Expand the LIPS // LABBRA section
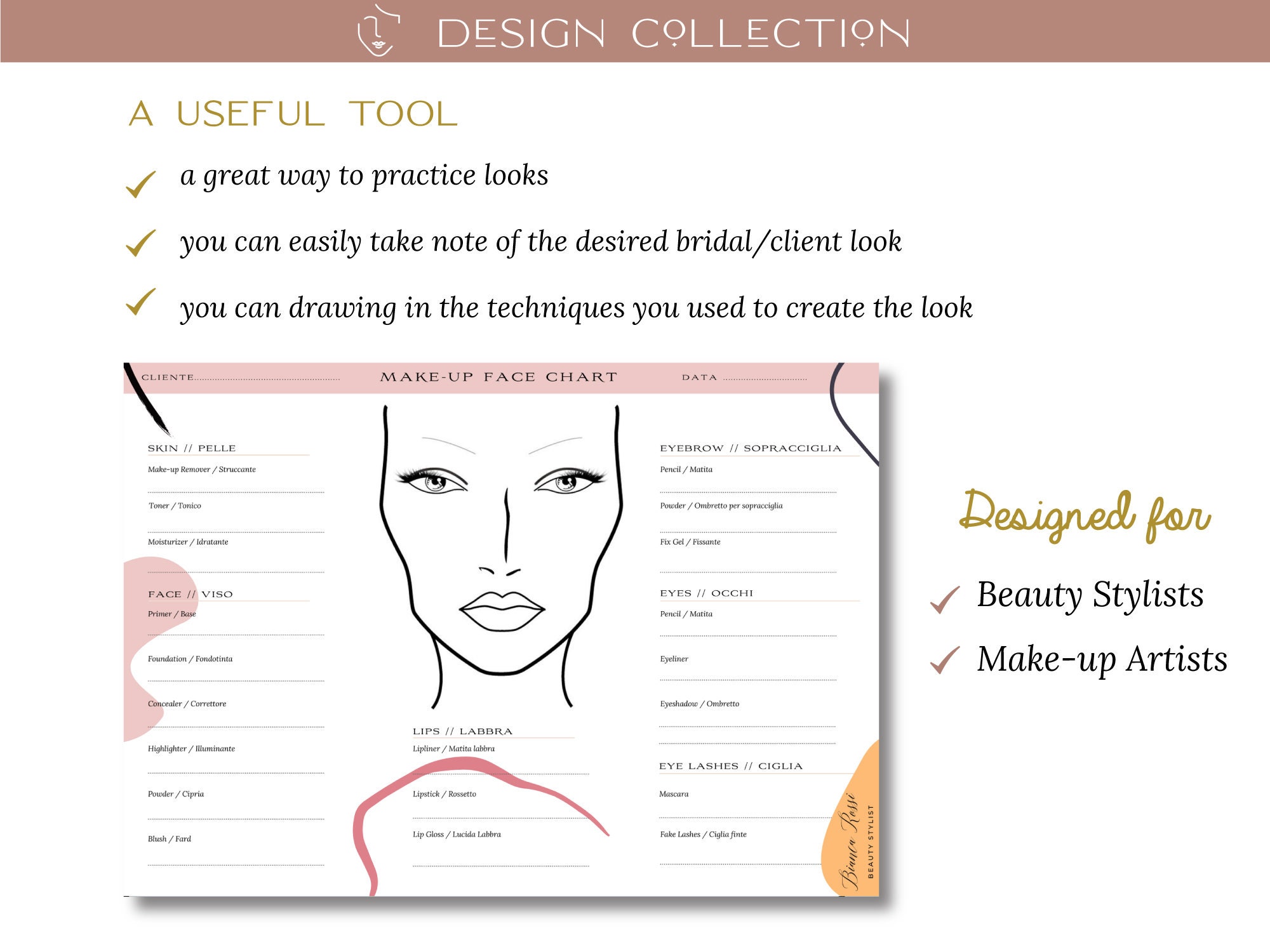Screen dimensions: 1270x952 pos(463,731)
